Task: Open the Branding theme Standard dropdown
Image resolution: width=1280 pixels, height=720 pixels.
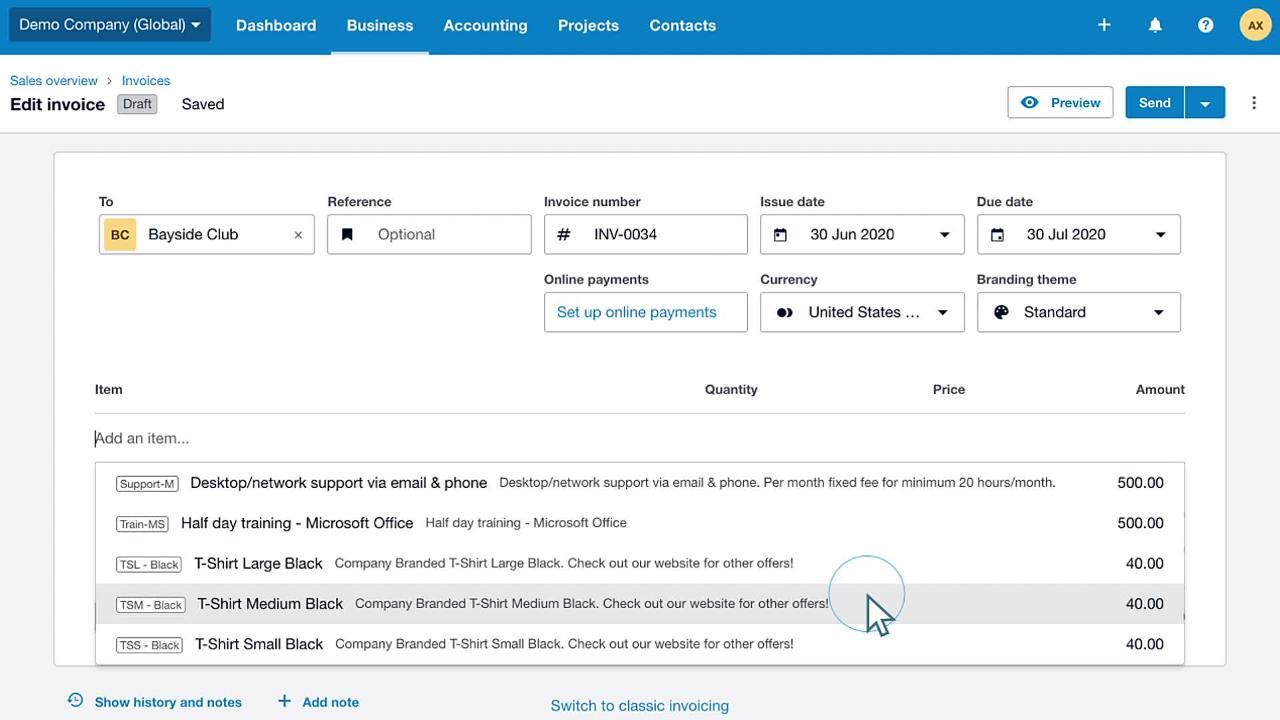Action: pyautogui.click(x=1158, y=313)
